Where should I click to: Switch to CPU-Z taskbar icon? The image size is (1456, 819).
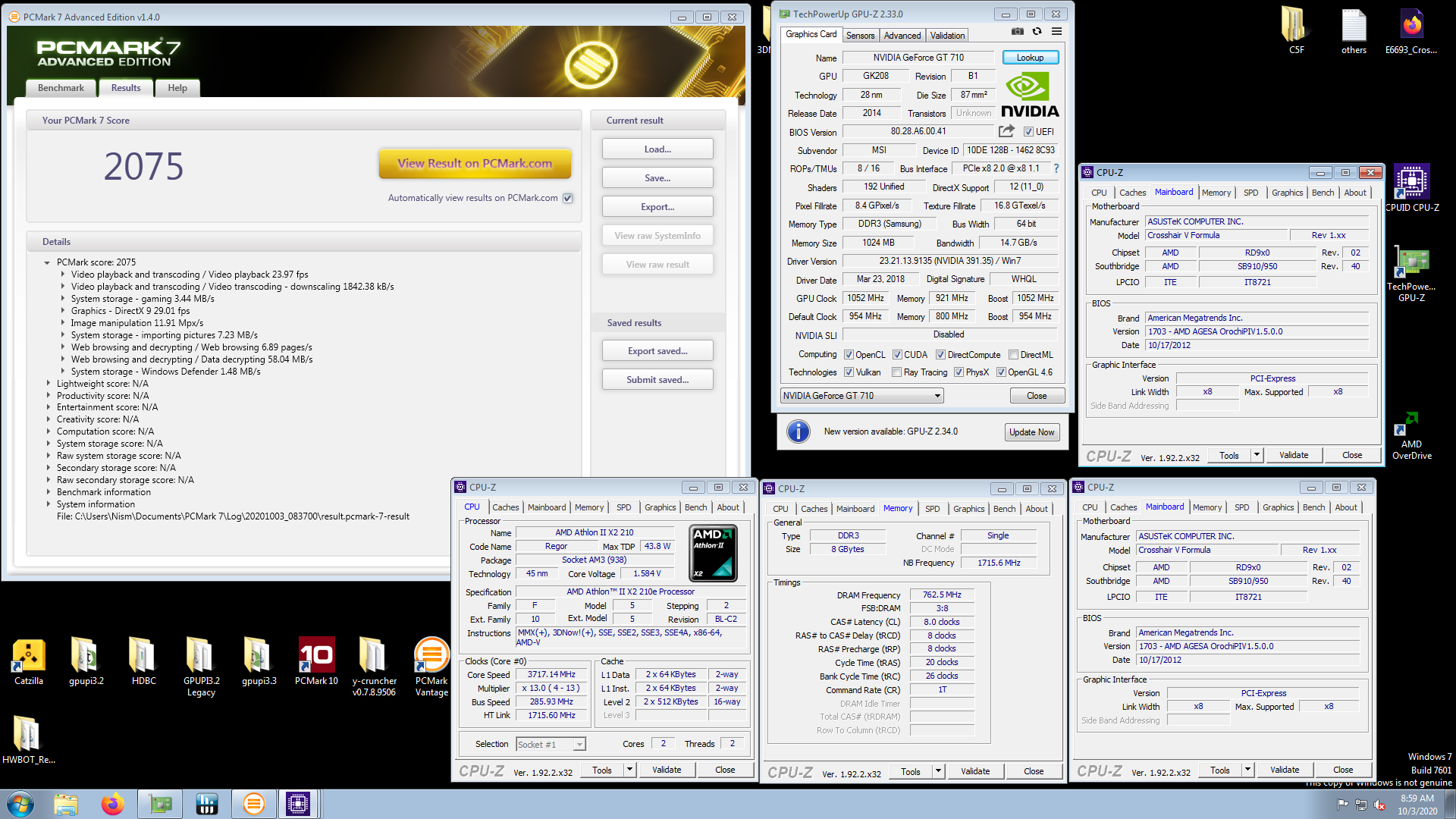coord(298,804)
